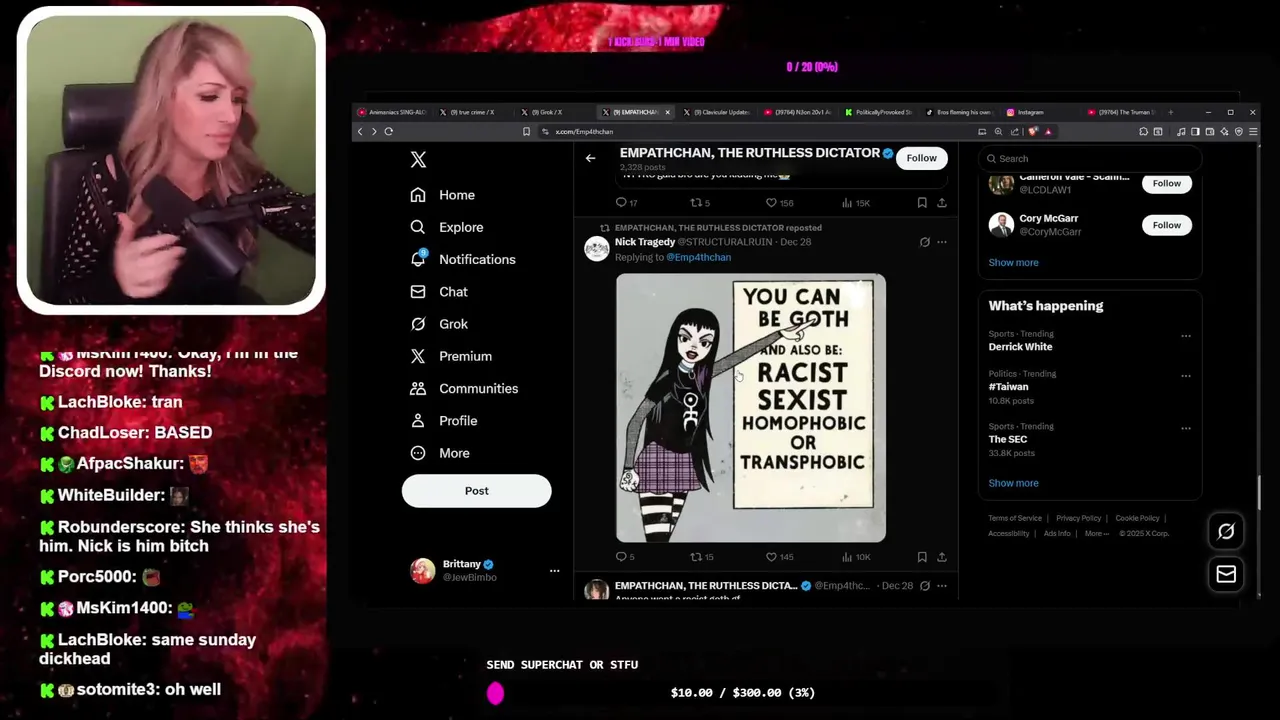Open Cory McGarr's profile

coord(1049,218)
